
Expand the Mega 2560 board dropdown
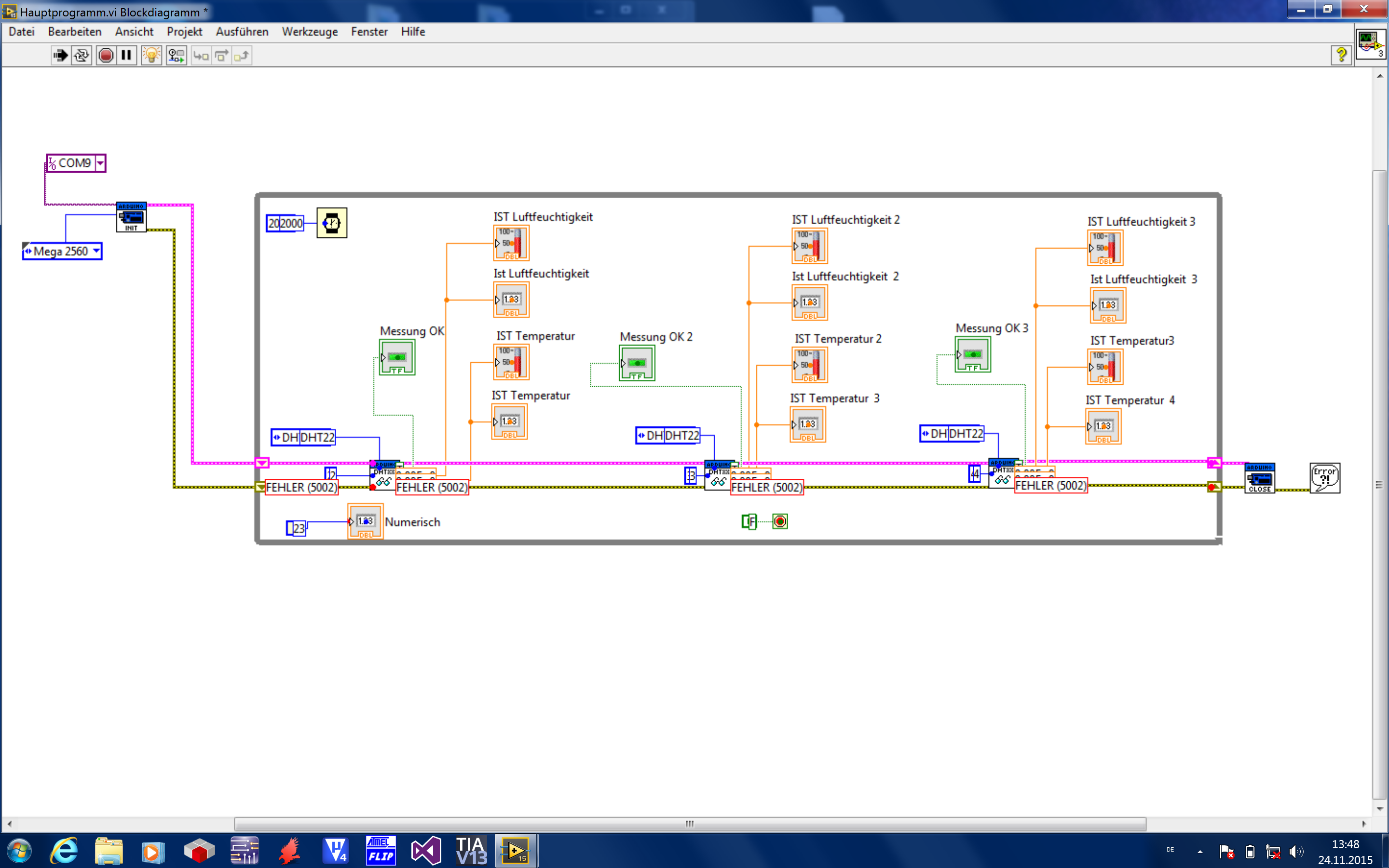96,251
